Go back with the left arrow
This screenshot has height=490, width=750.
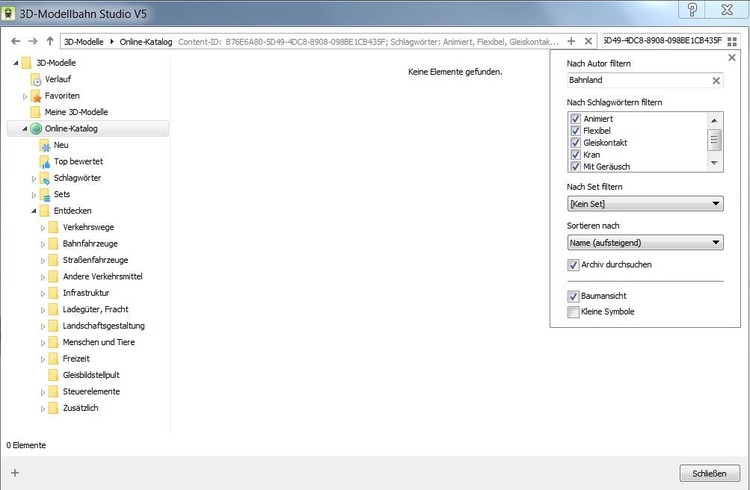coord(15,41)
